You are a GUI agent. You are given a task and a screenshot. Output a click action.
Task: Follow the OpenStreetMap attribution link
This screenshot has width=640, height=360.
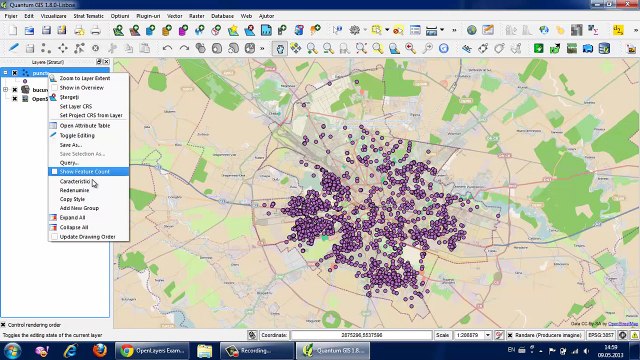(x=623, y=324)
